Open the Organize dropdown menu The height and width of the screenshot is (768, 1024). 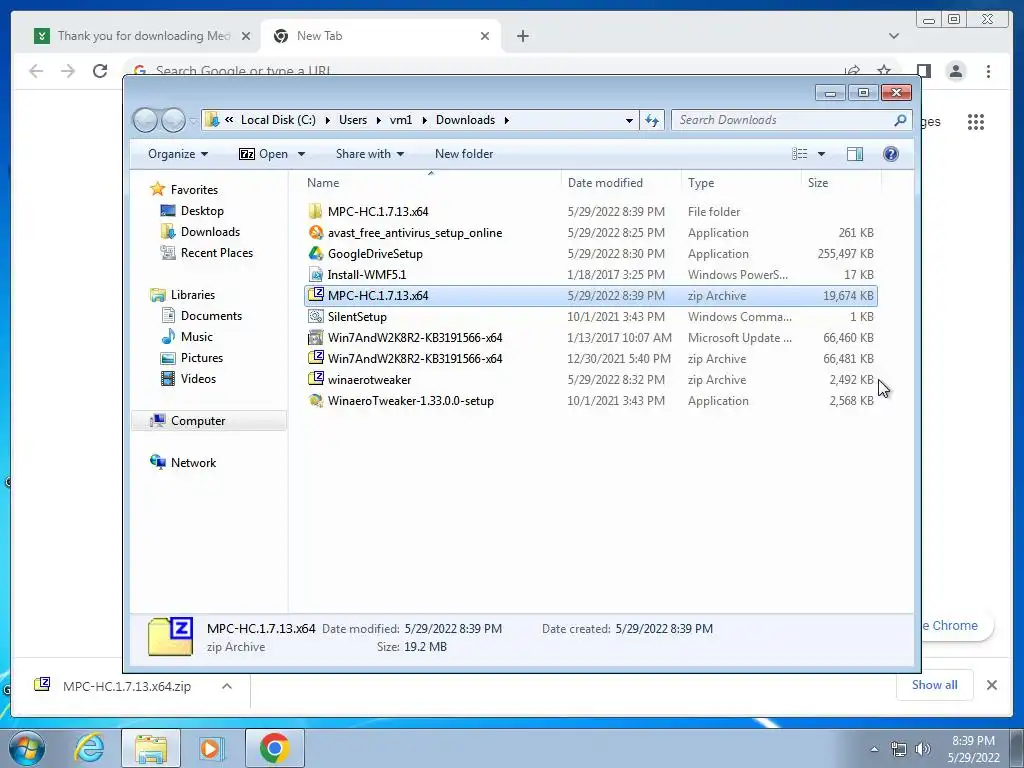178,154
